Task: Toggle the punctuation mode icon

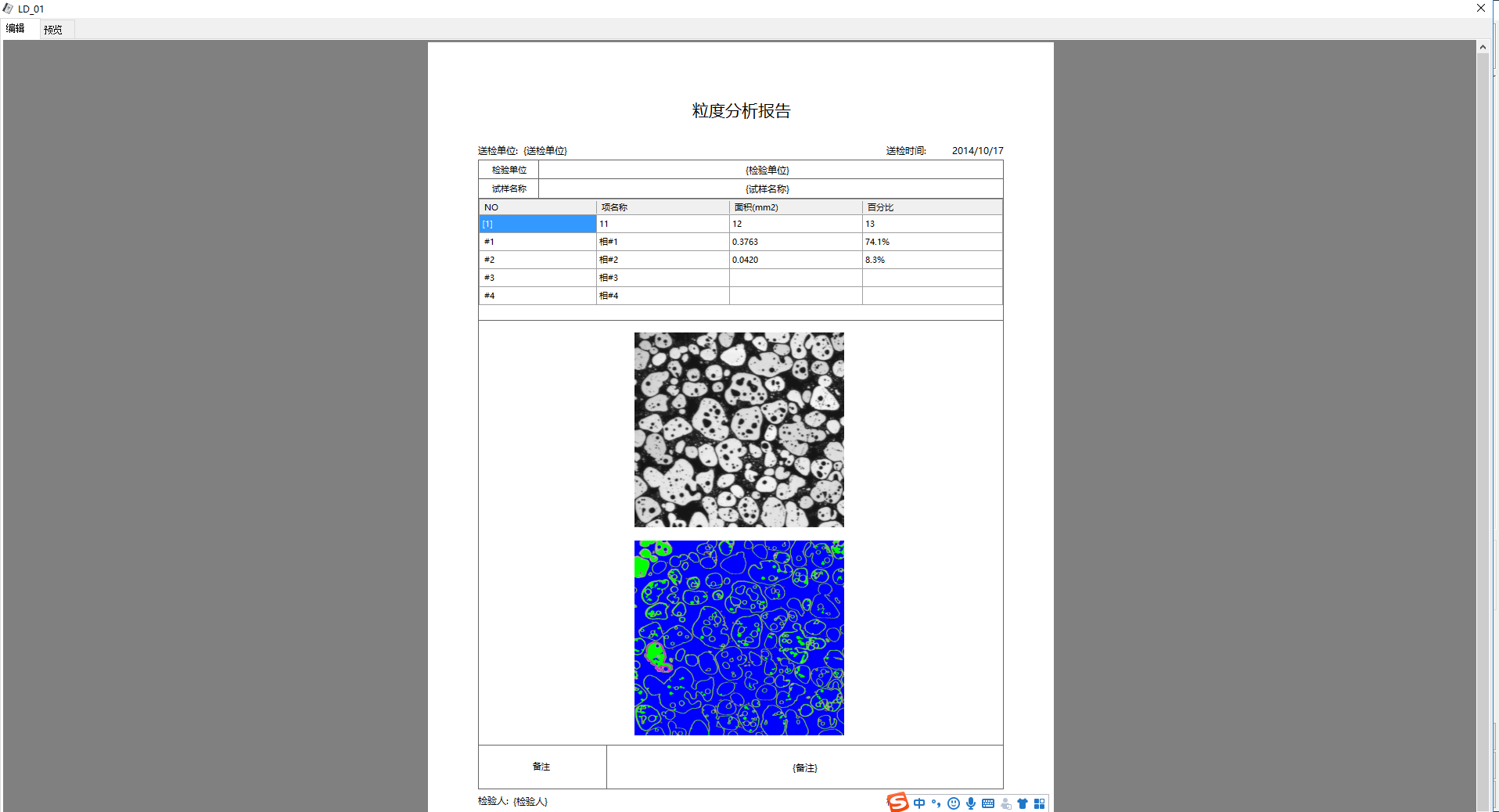Action: click(x=936, y=803)
